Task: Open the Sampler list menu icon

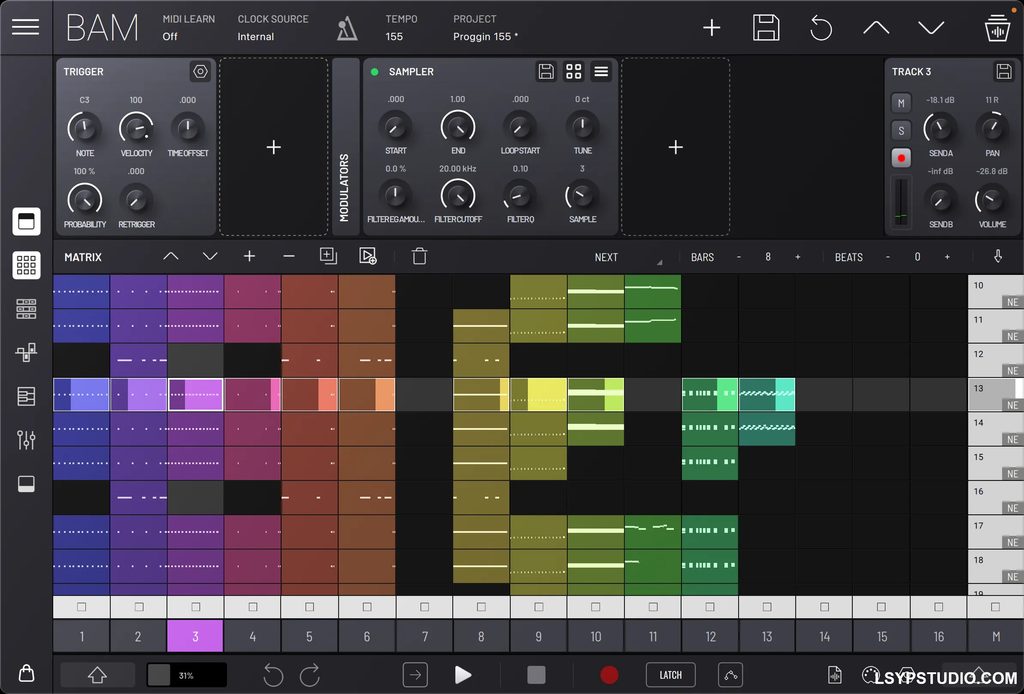Action: click(601, 71)
